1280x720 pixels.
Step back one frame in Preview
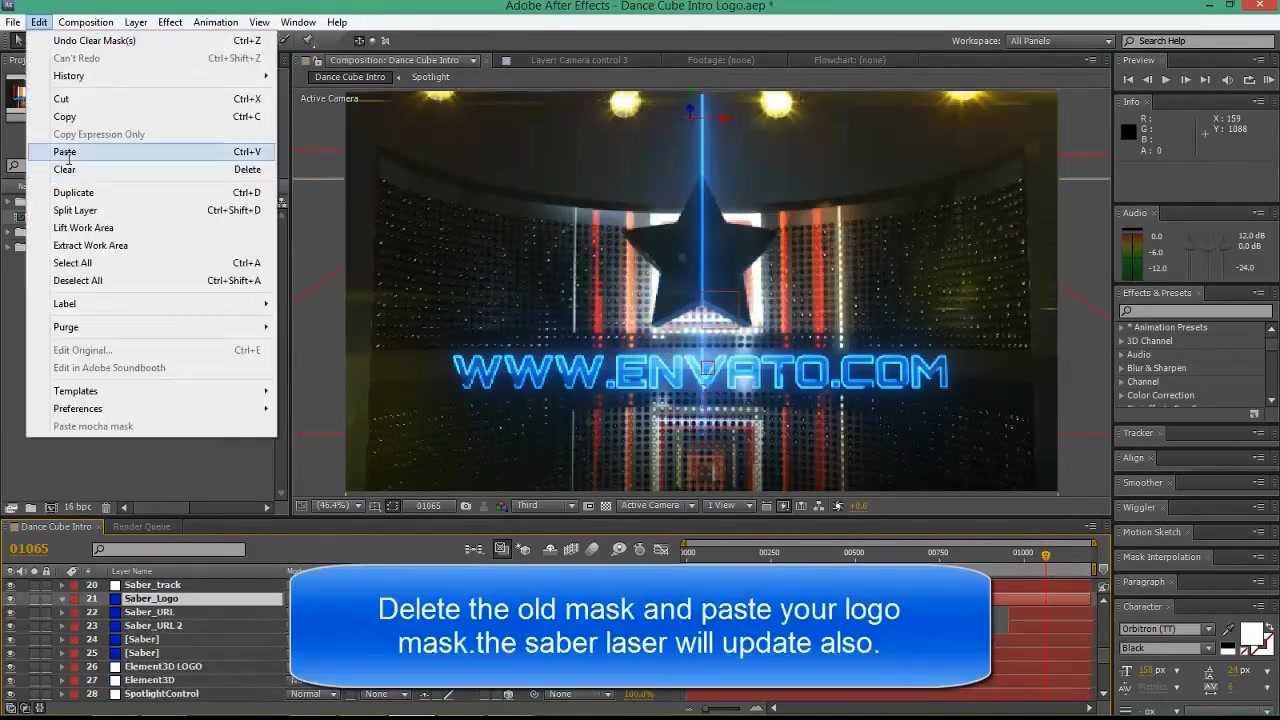coord(1147,80)
